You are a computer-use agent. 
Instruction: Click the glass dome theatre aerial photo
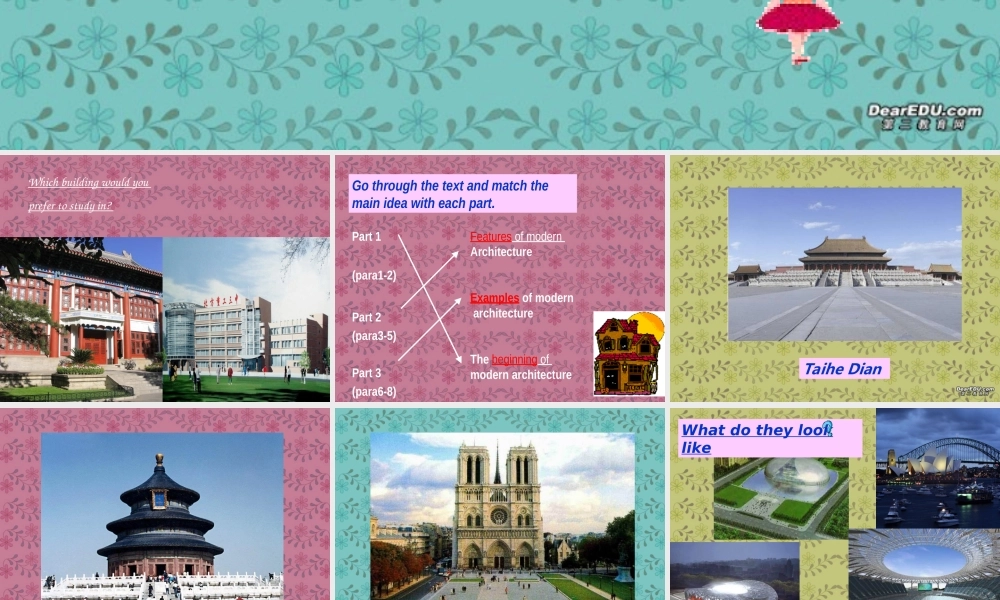tap(781, 499)
